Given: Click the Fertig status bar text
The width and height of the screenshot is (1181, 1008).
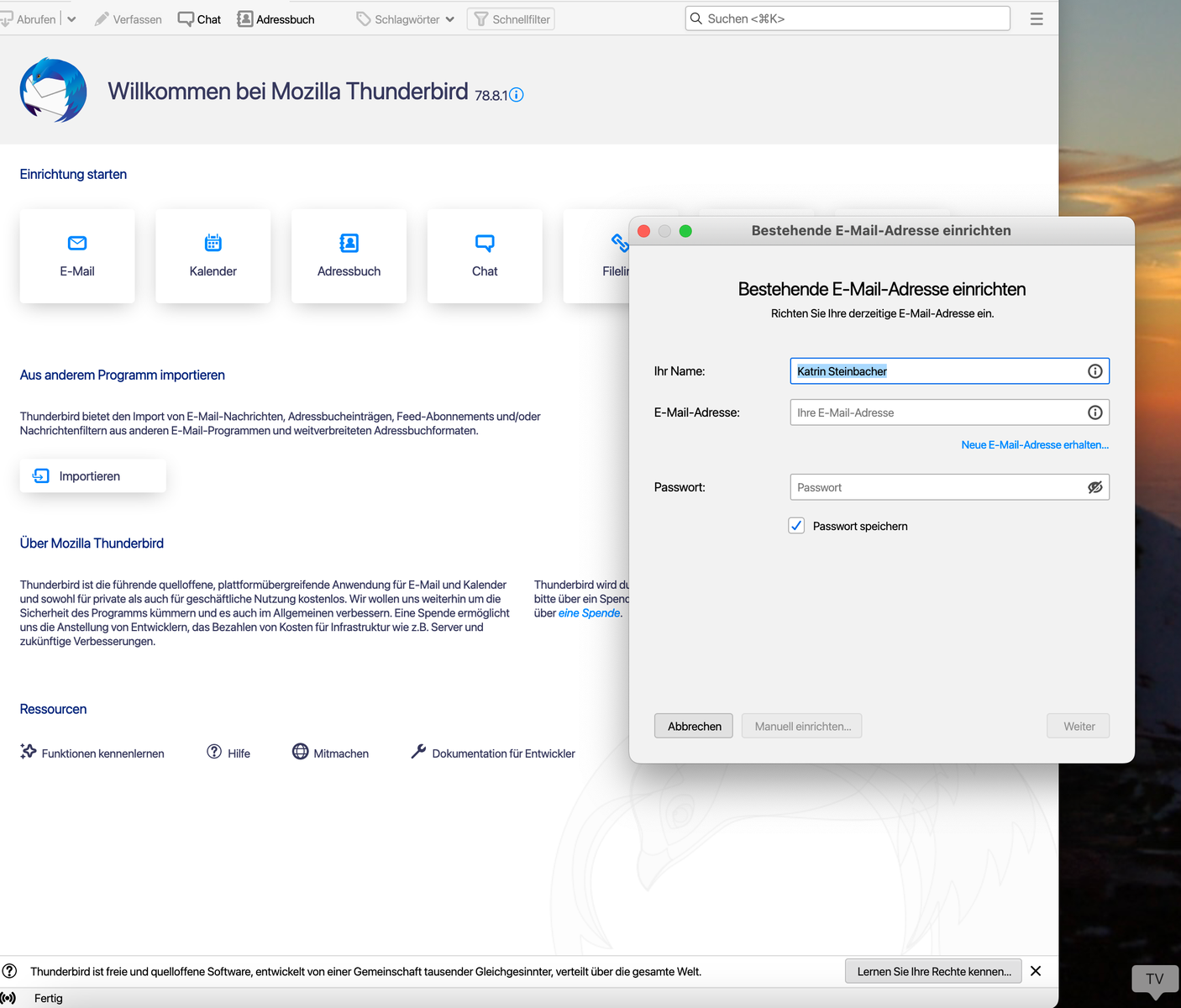Looking at the screenshot, I should (49, 998).
